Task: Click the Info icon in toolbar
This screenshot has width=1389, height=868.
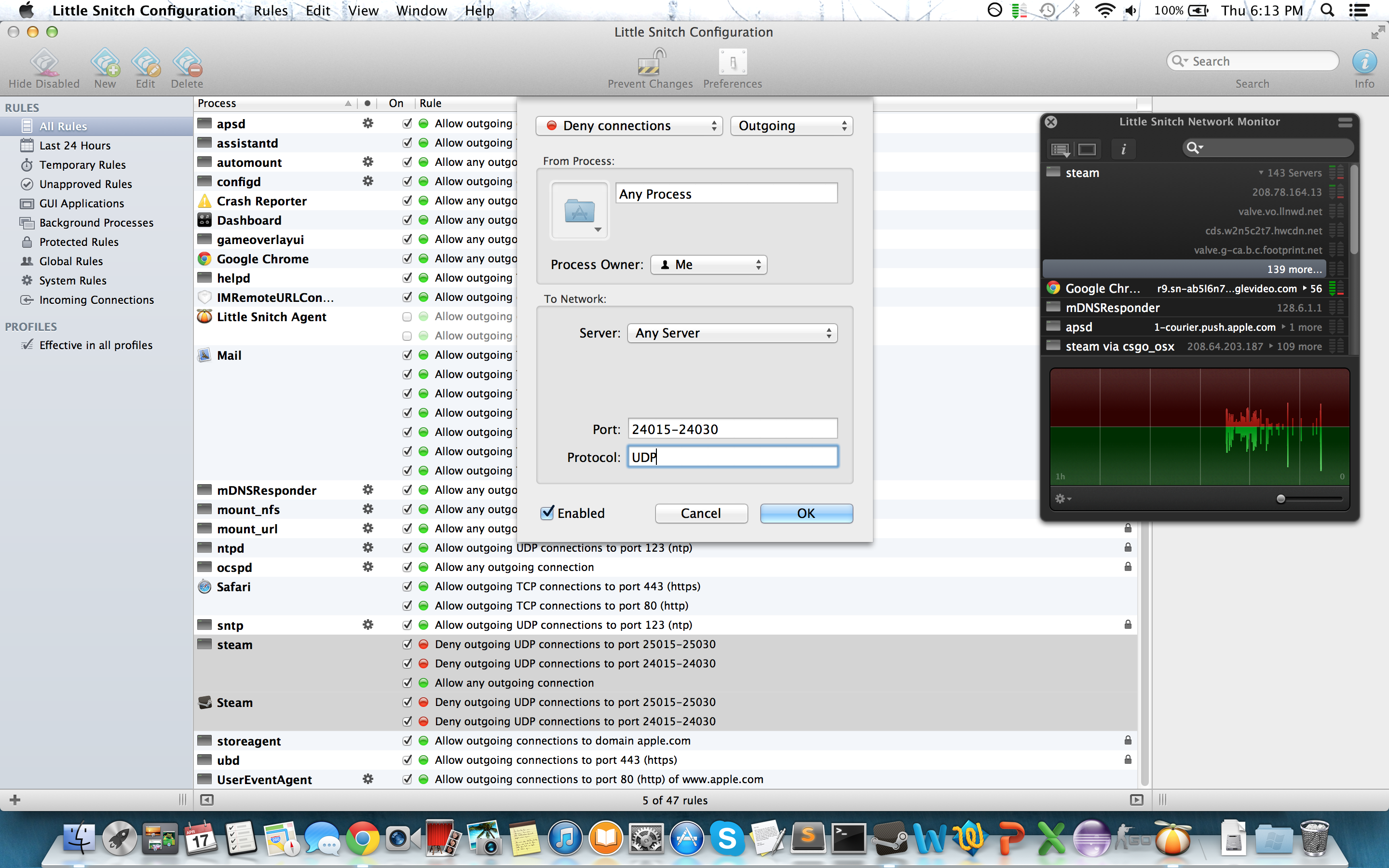Action: (x=1364, y=62)
